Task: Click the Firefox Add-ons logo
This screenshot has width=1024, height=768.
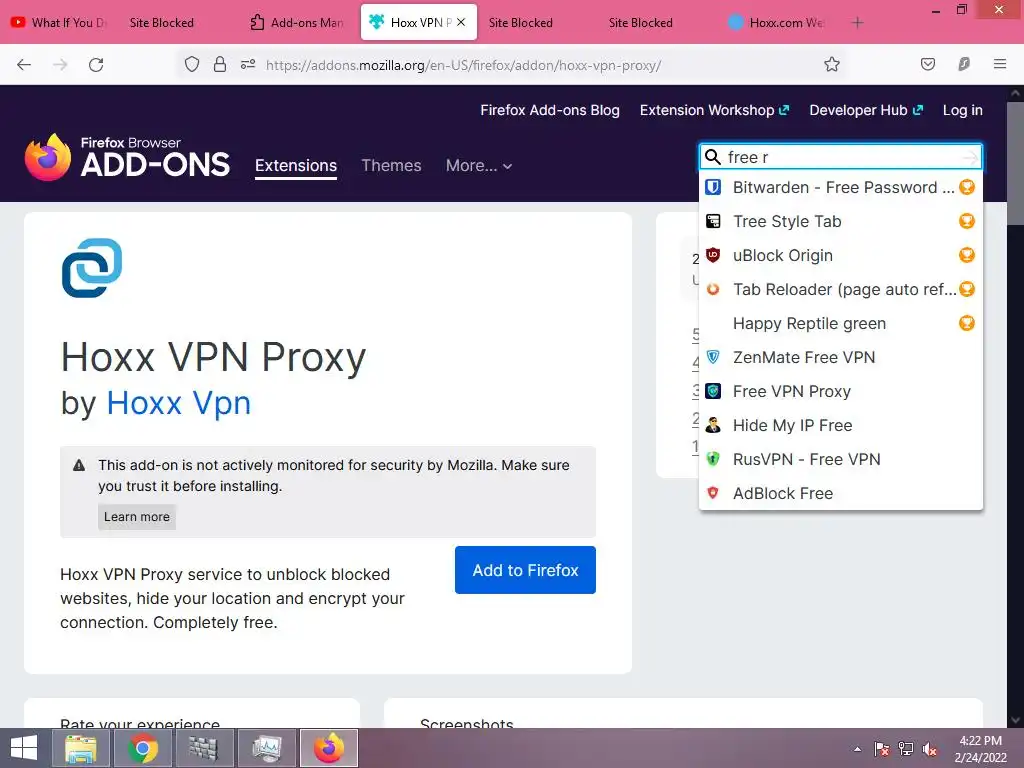Action: coord(127,157)
